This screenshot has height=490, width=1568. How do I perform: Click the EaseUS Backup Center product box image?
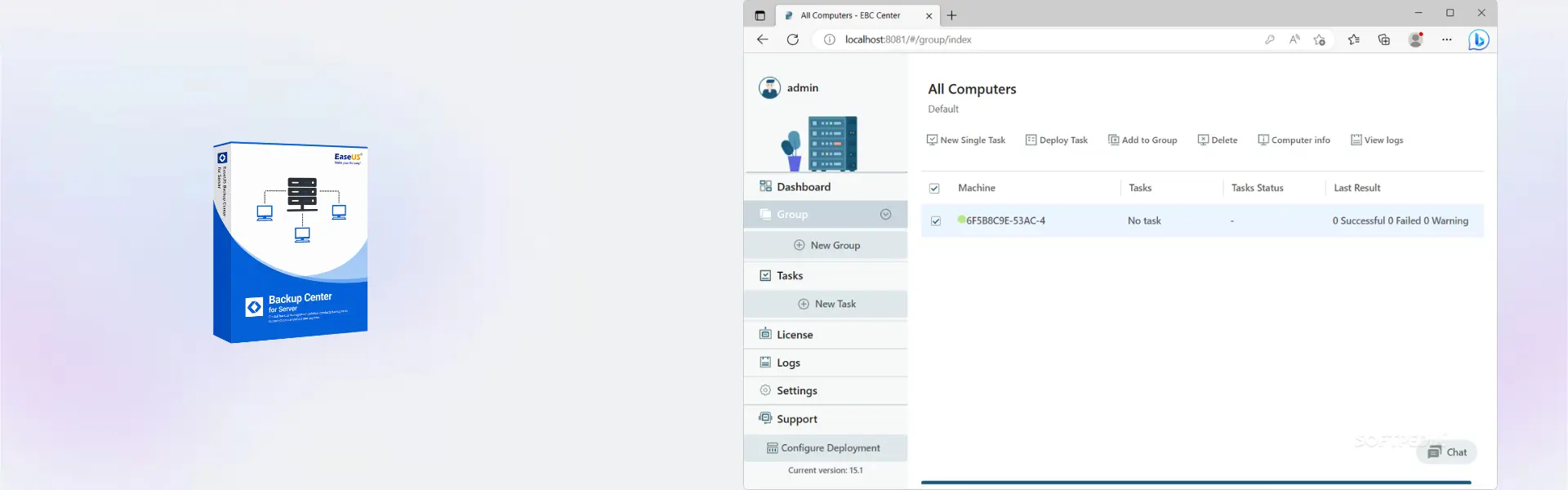point(291,243)
